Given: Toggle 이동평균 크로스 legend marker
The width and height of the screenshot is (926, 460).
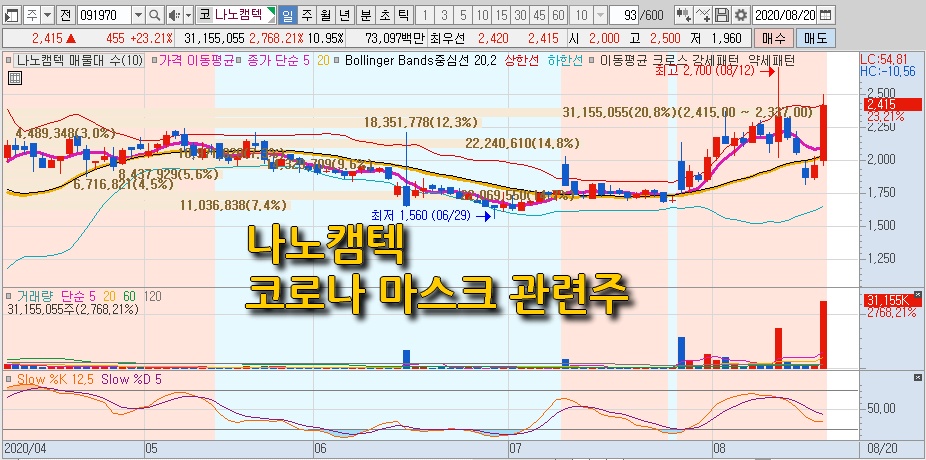Looking at the screenshot, I should click(594, 60).
